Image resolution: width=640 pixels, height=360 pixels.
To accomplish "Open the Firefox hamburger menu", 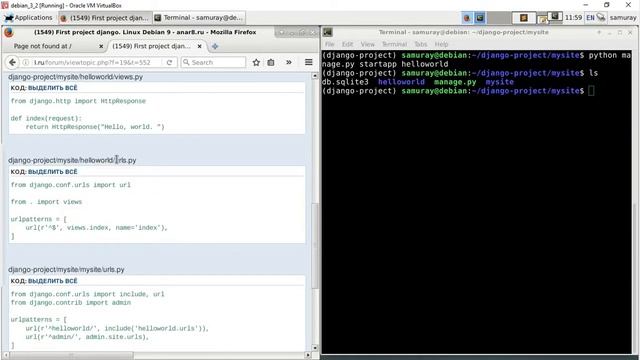I will 309,62.
